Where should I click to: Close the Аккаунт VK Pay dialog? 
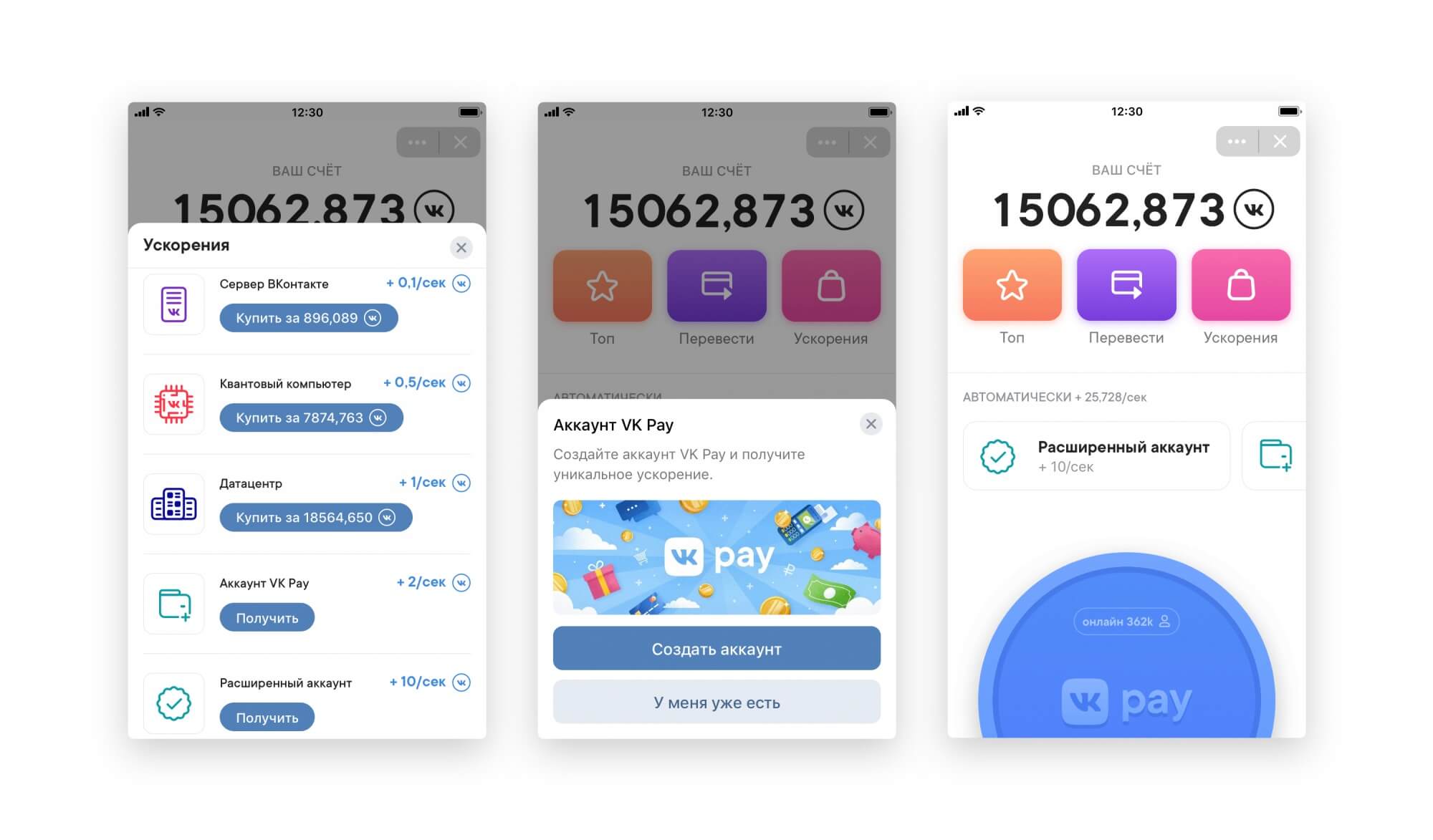870,424
